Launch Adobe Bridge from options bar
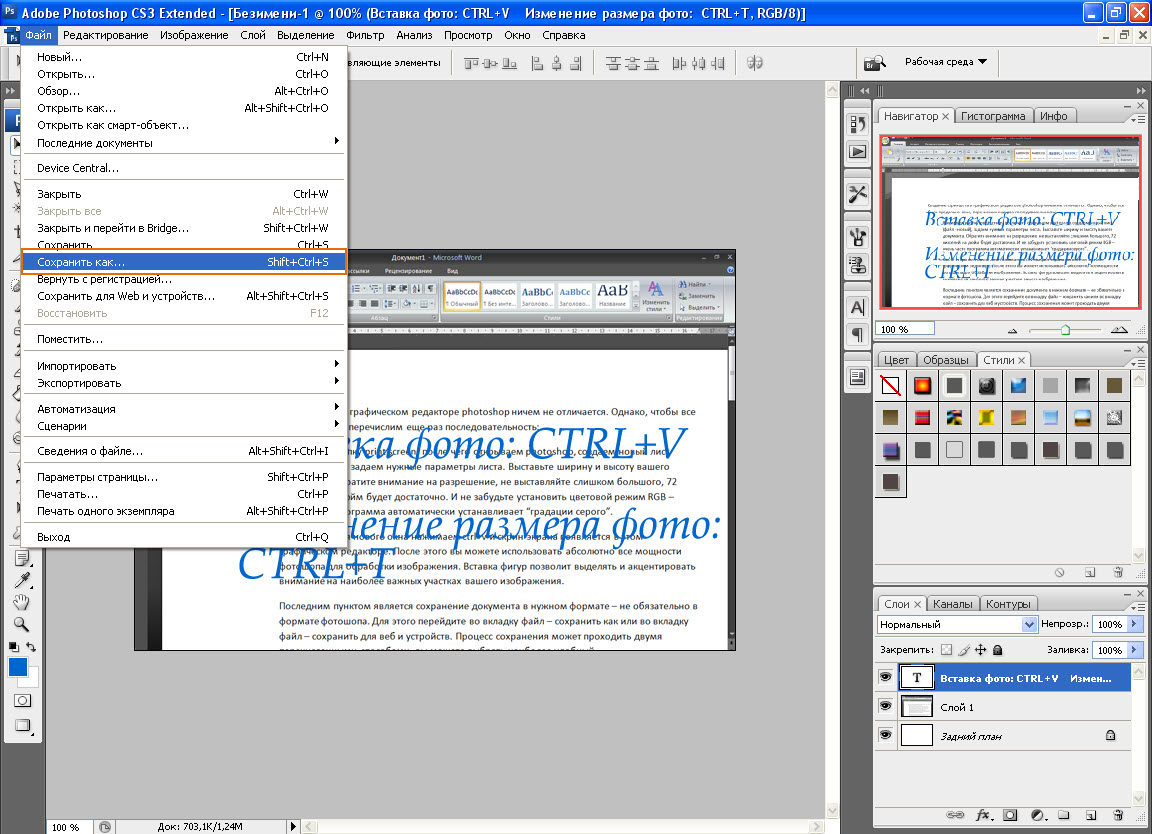 click(875, 62)
